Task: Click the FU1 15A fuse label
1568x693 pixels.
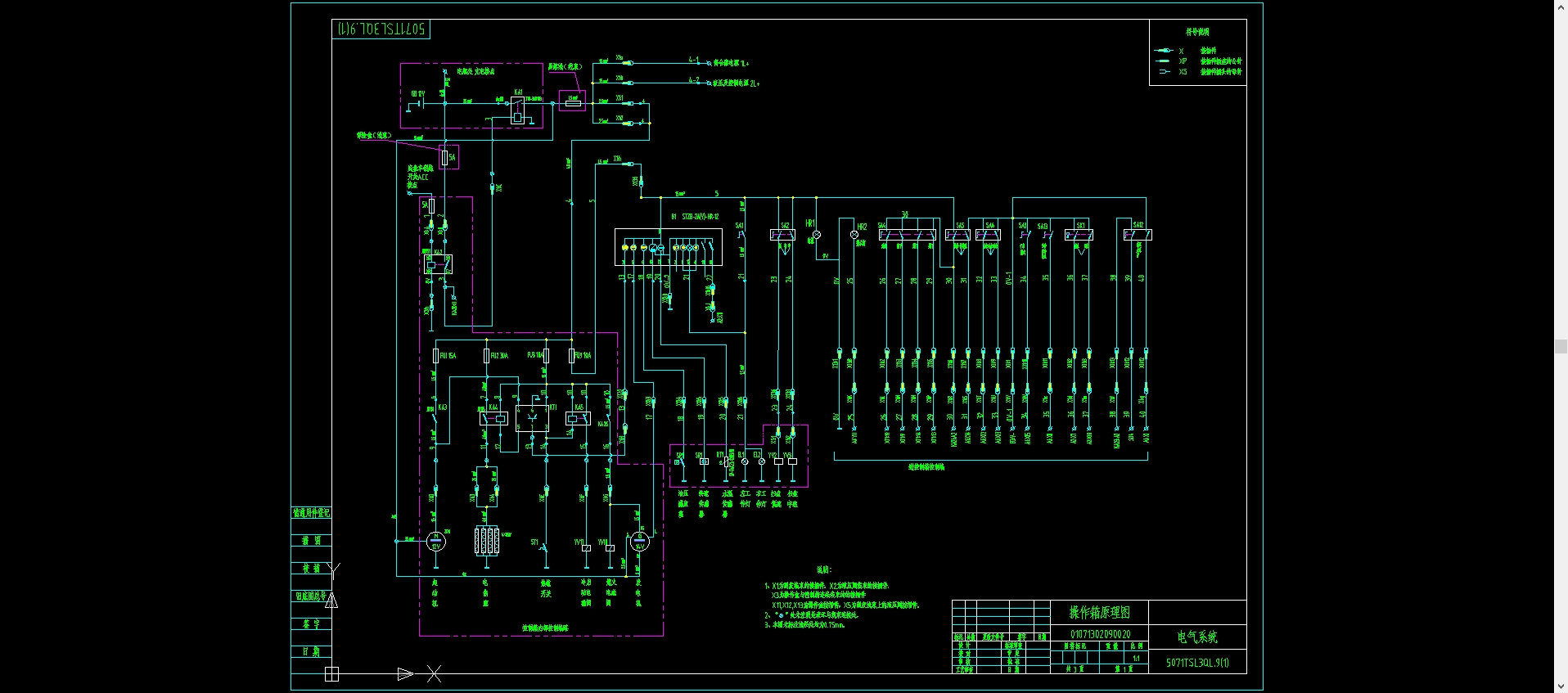Action: click(x=448, y=356)
